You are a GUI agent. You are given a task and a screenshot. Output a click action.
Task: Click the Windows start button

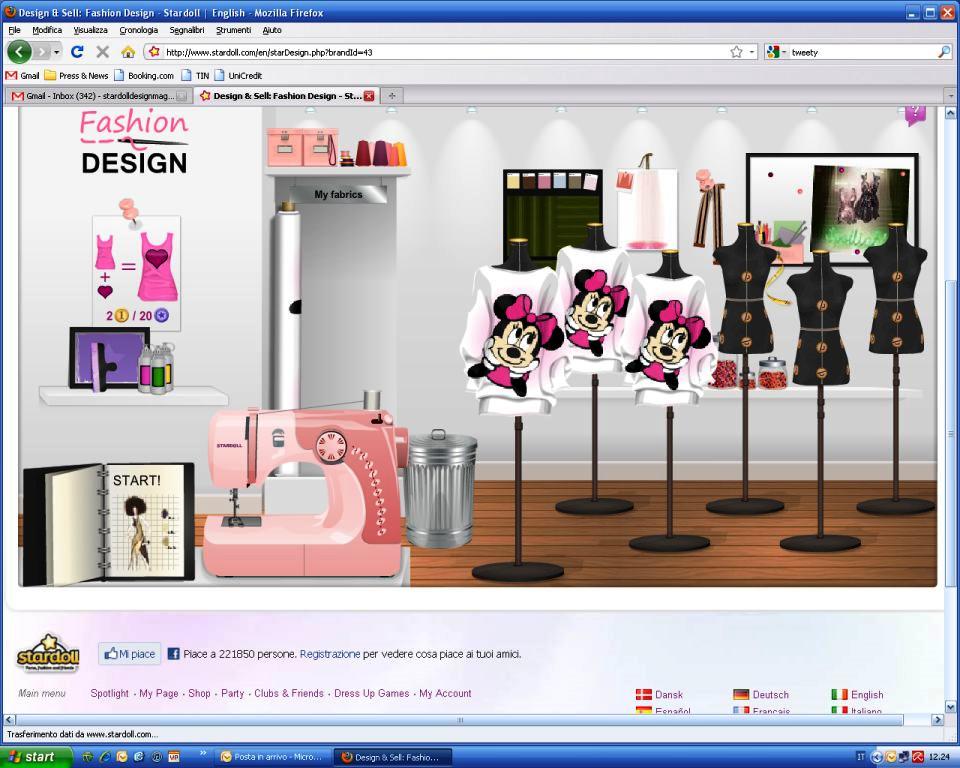coord(36,757)
